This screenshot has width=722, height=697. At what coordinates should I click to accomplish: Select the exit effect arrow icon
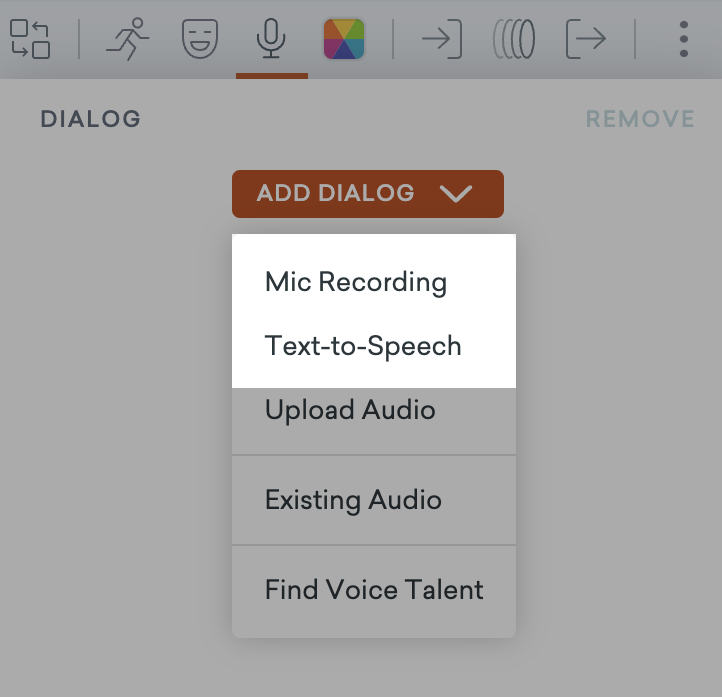[x=586, y=38]
